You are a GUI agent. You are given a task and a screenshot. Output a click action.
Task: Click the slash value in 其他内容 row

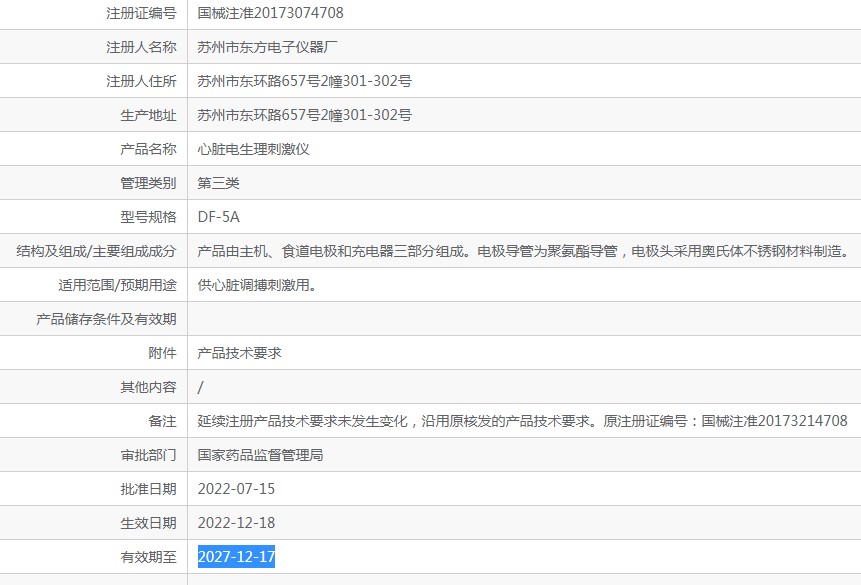tap(200, 387)
